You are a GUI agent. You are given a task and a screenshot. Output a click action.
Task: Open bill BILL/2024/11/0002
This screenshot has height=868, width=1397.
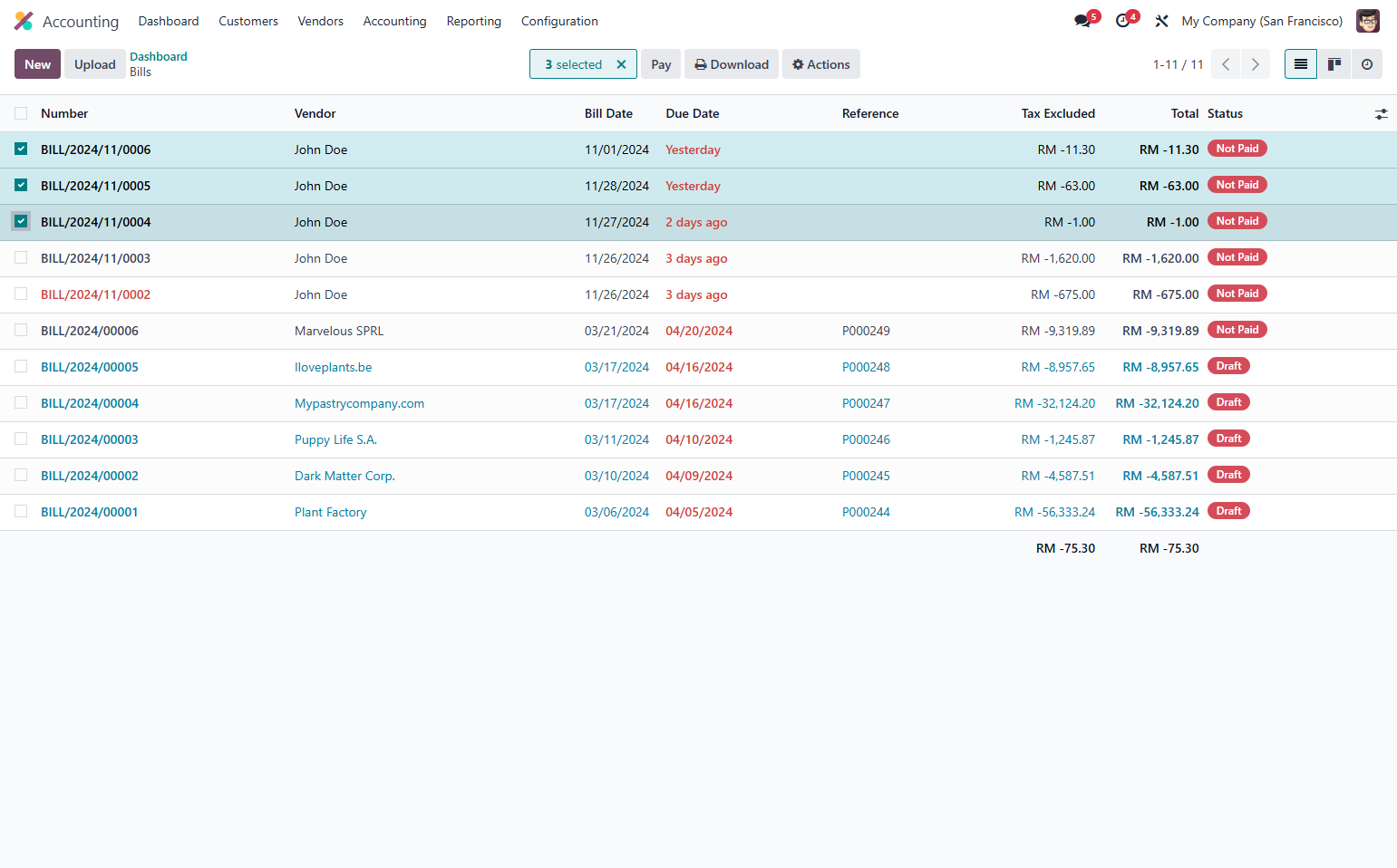pos(95,294)
